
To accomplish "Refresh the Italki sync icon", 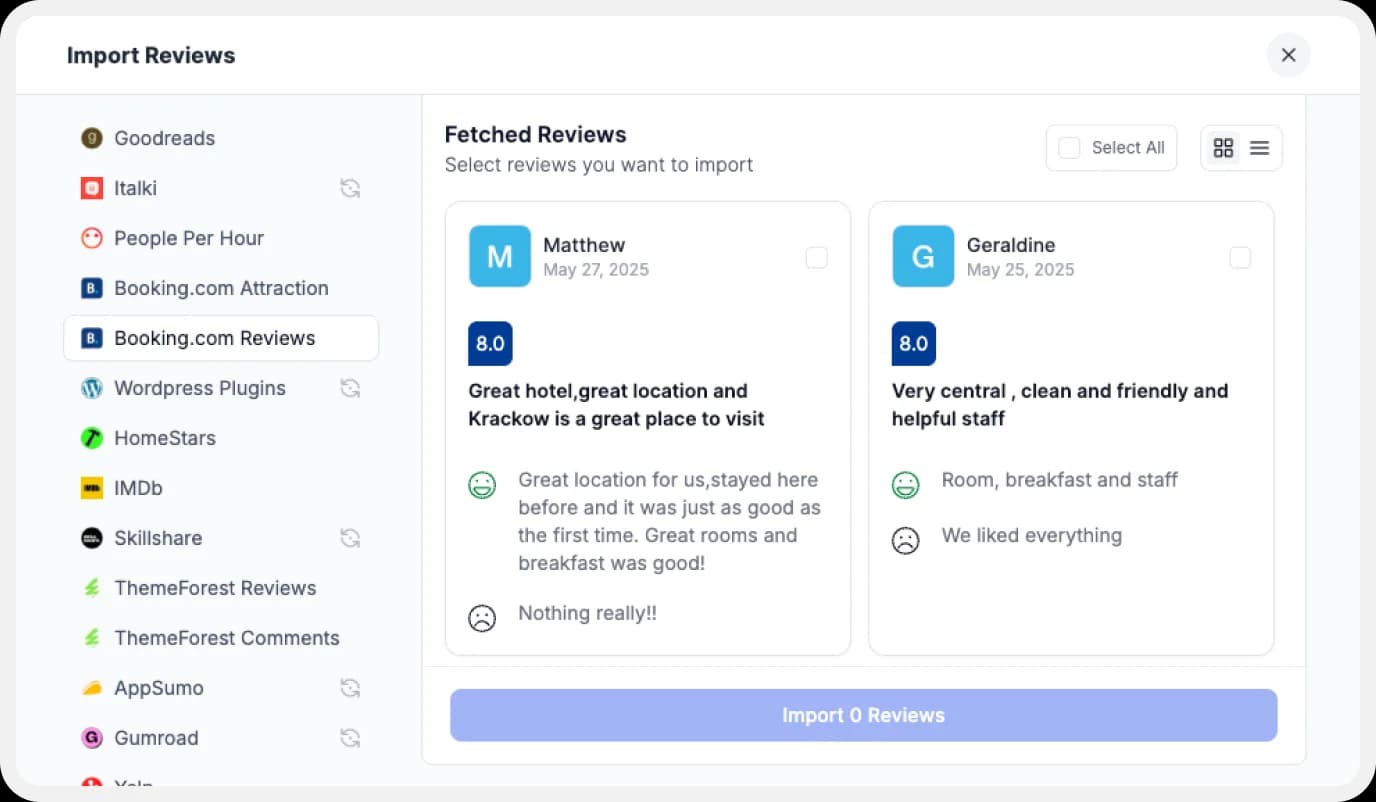I will click(350, 188).
